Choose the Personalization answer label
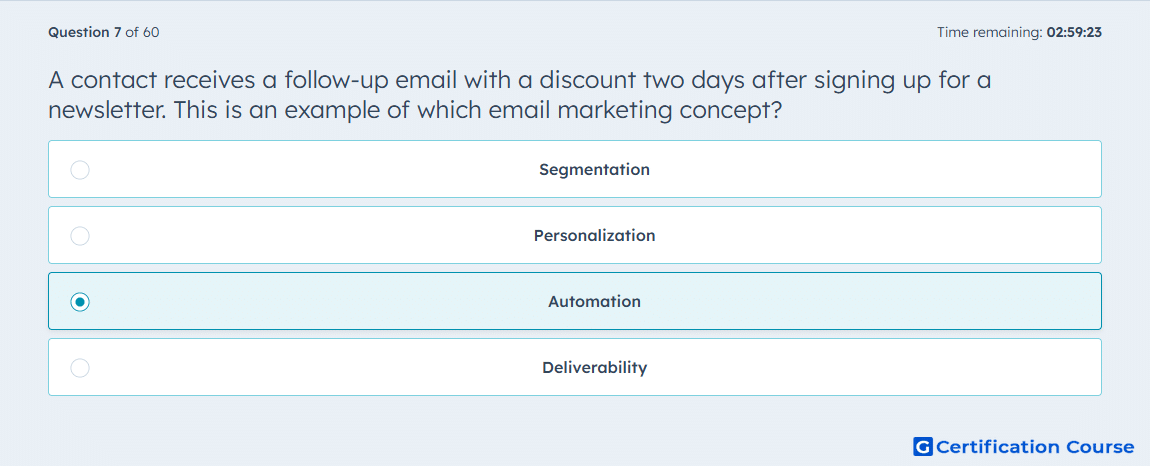This screenshot has width=1150, height=466. (594, 236)
